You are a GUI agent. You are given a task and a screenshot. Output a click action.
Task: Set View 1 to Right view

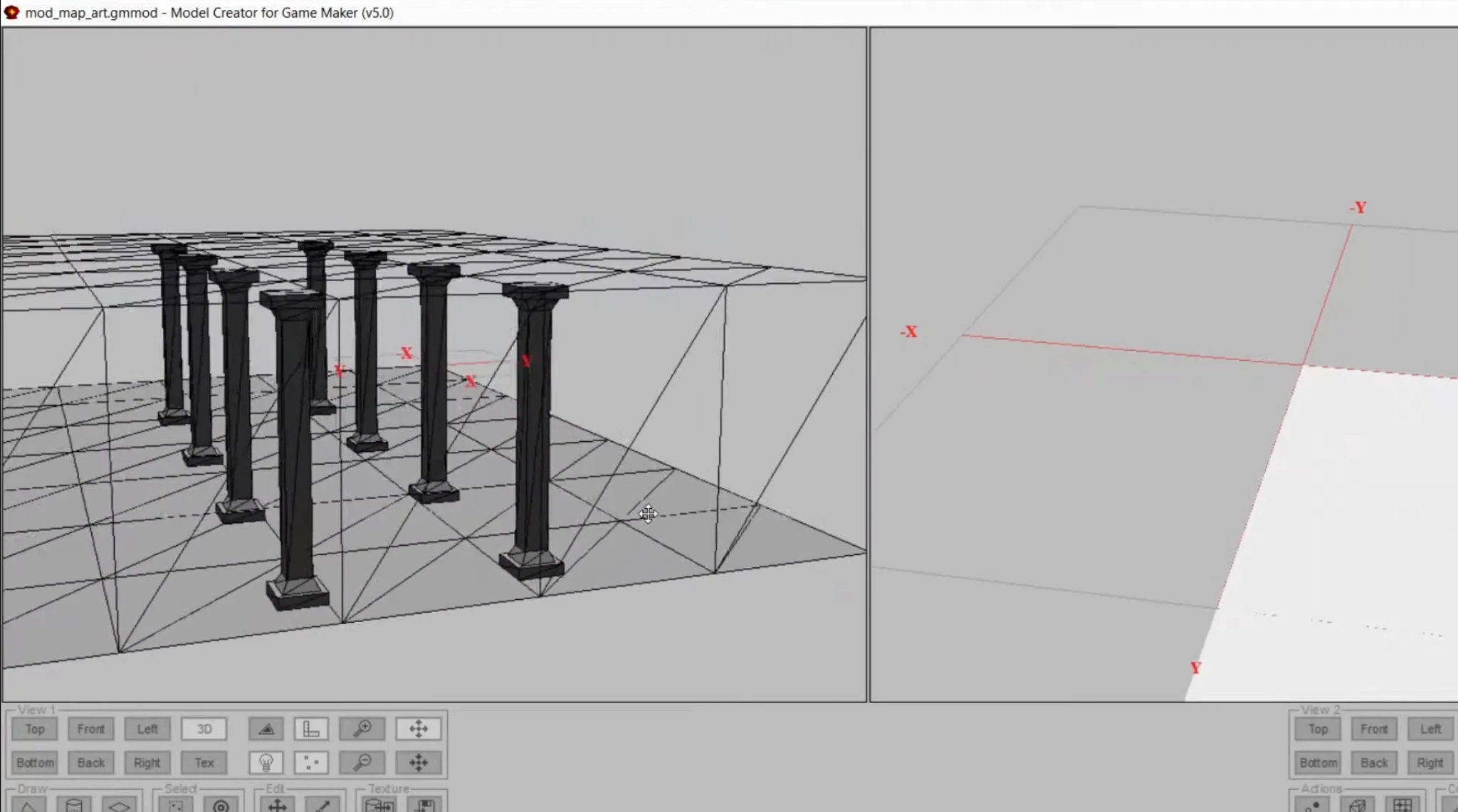pos(147,763)
